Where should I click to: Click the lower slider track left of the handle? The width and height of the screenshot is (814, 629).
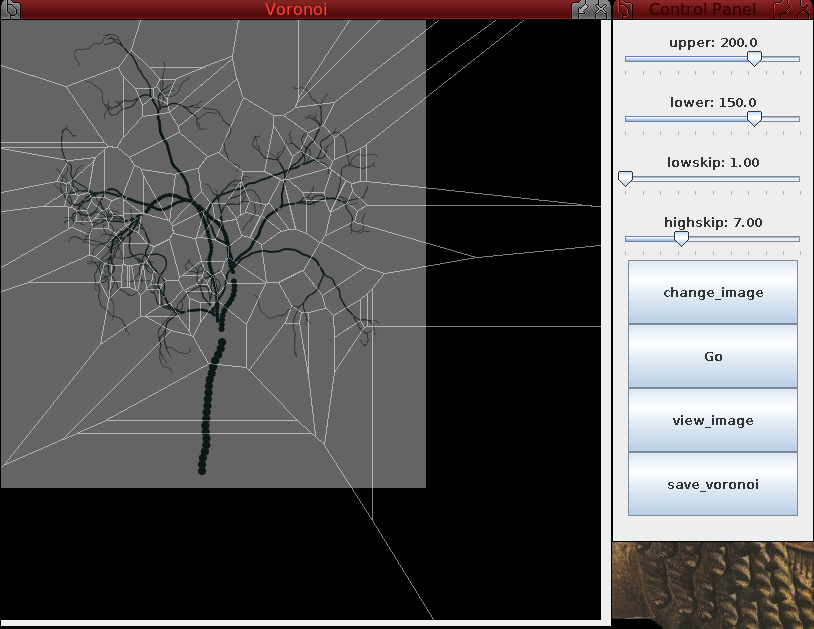(x=690, y=118)
